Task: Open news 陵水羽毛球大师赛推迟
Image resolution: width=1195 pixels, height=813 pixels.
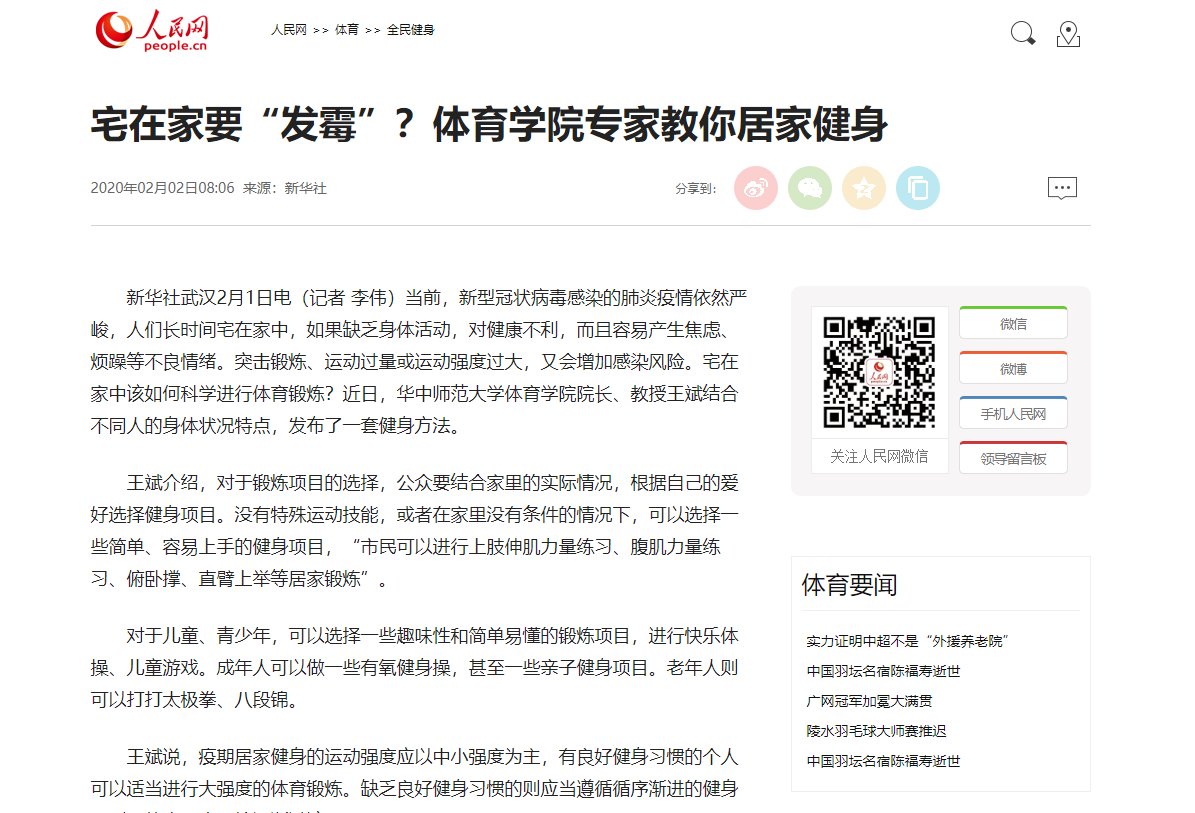Action: 877,731
